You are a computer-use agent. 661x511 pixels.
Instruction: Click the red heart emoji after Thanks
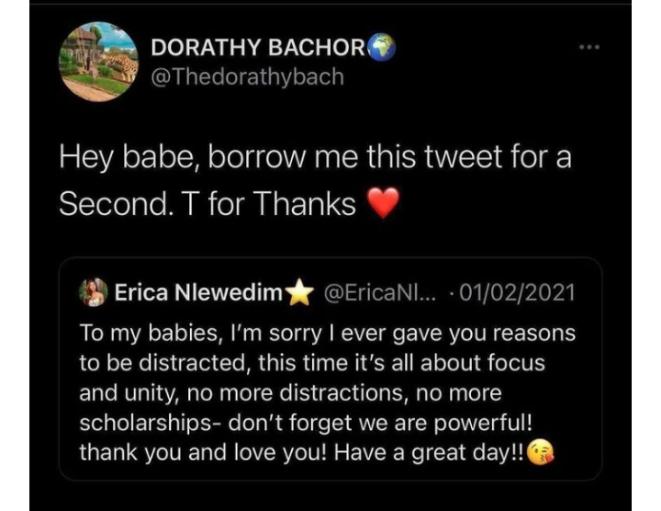tap(384, 205)
